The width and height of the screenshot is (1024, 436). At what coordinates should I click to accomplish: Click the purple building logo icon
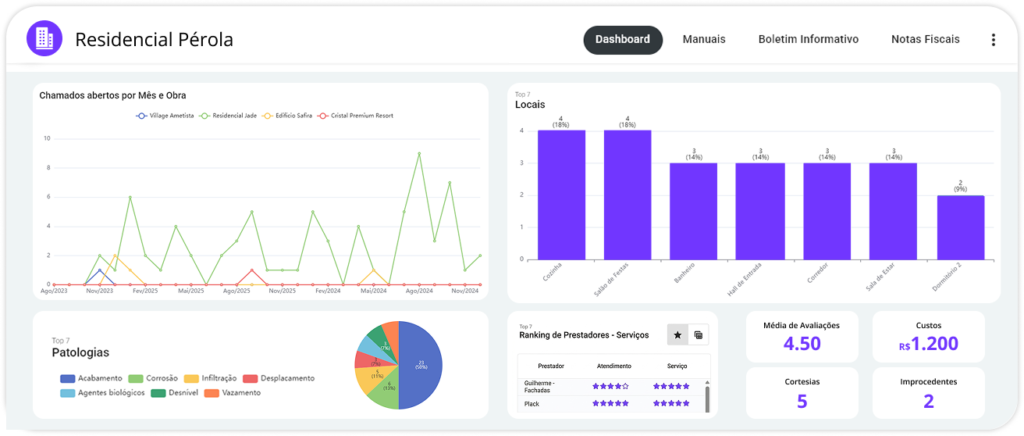[43, 39]
